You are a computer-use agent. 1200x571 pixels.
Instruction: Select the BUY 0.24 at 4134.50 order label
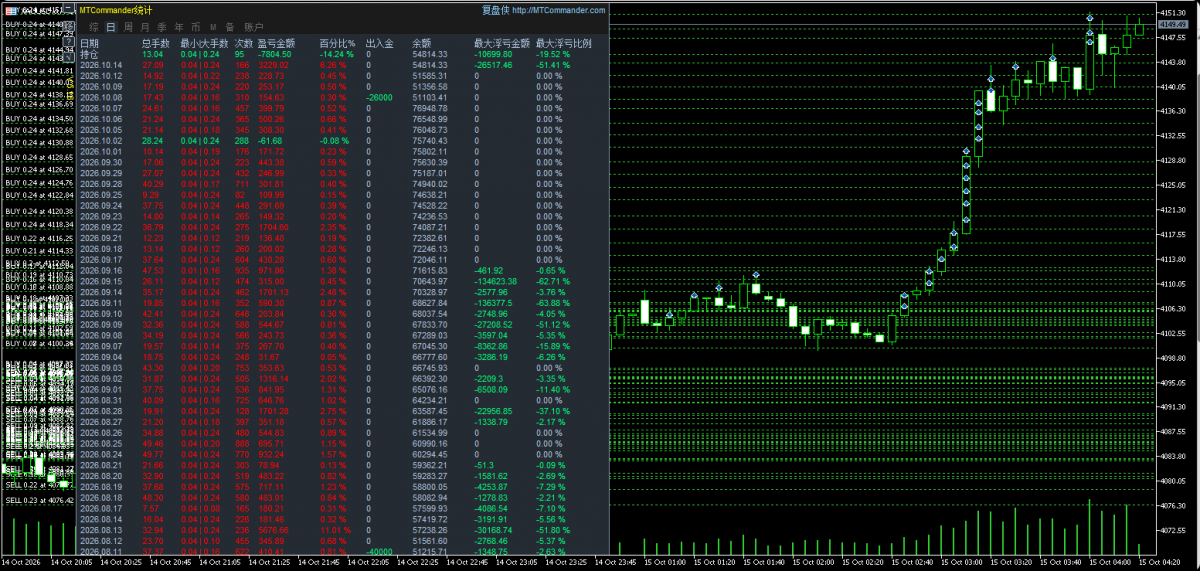tap(39, 118)
